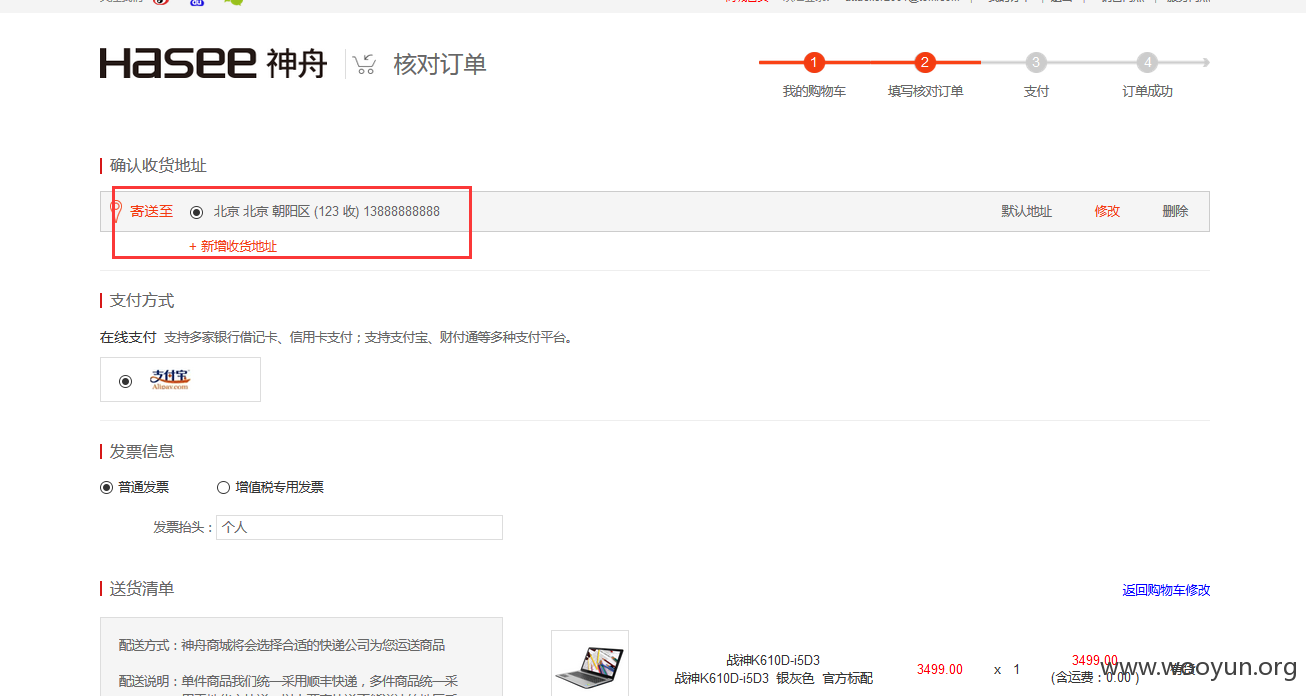The image size is (1306, 696).
Task: Click the product name 战神K610D-i5D3
Action: tap(773, 660)
